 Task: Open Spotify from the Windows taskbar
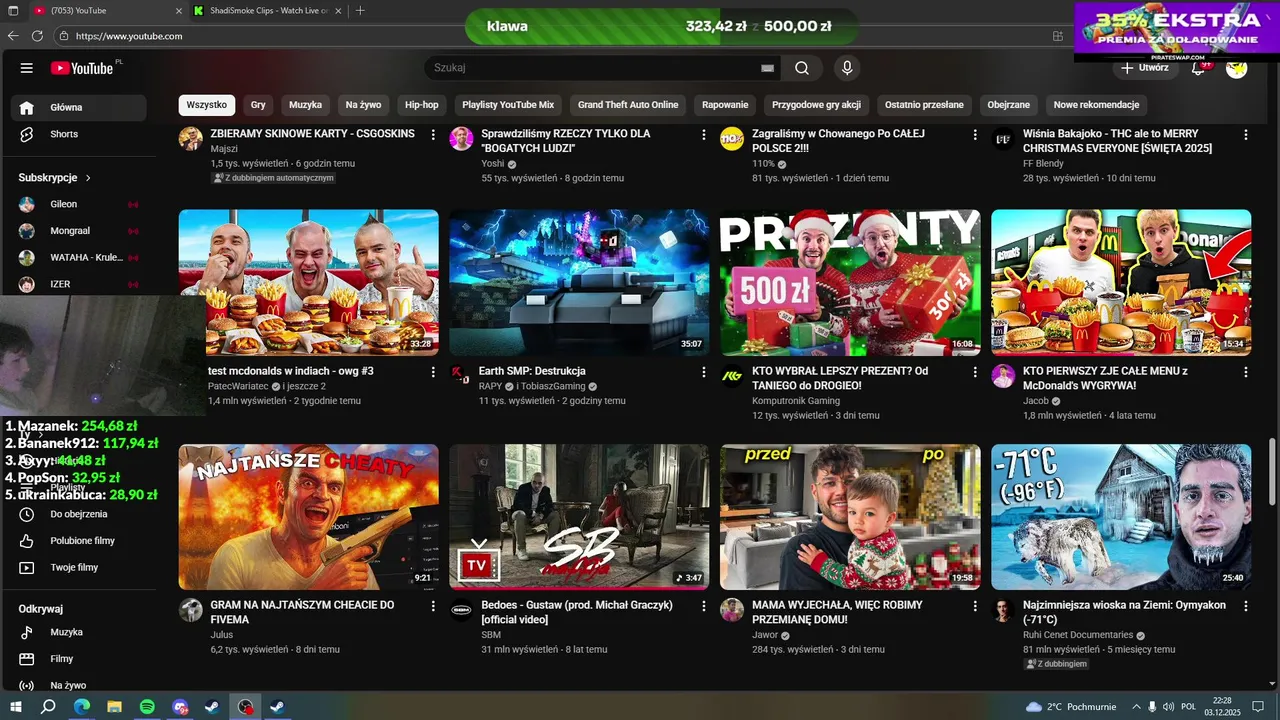coord(147,707)
